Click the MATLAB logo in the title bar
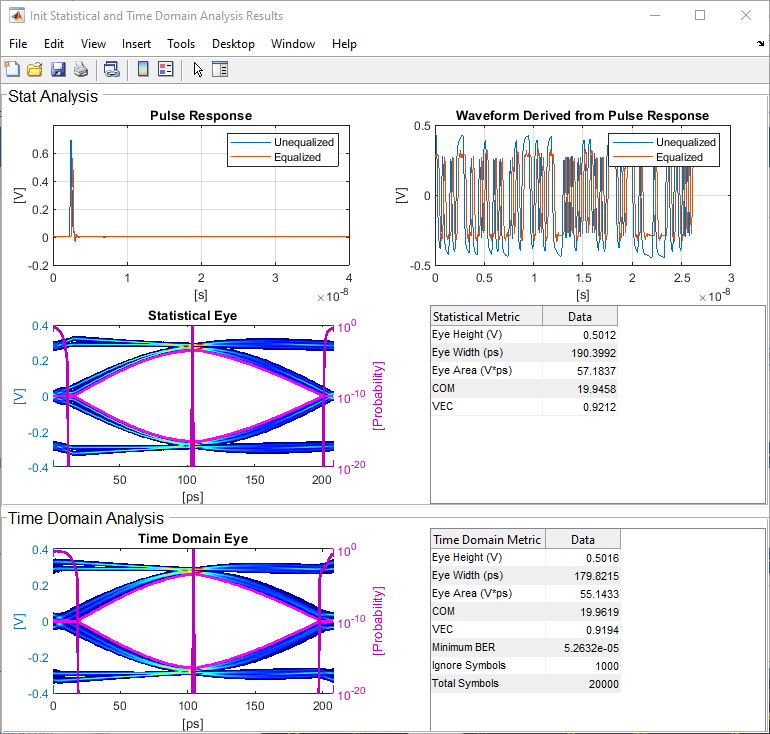The height and width of the screenshot is (734, 770). [x=17, y=16]
